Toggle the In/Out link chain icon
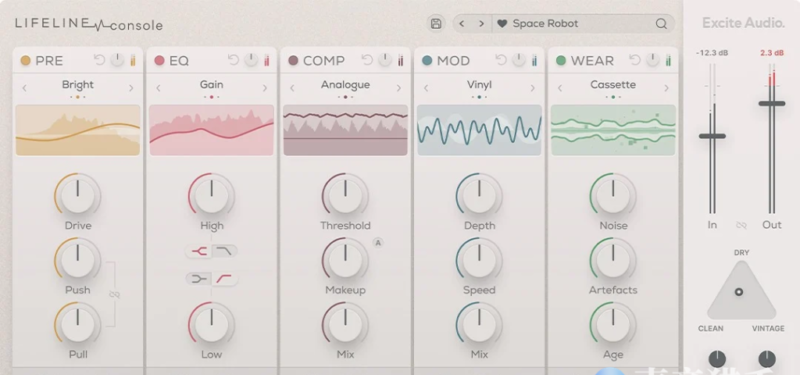 coord(741,225)
